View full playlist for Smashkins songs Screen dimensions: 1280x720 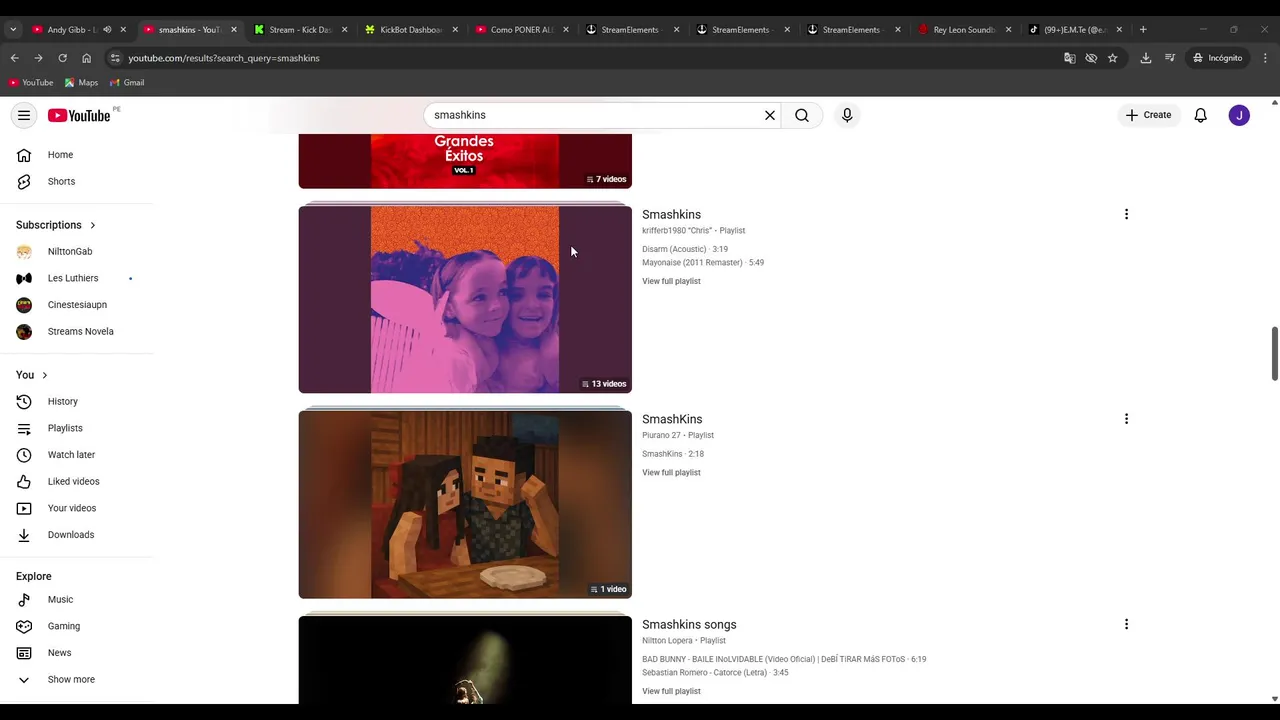[x=671, y=692]
